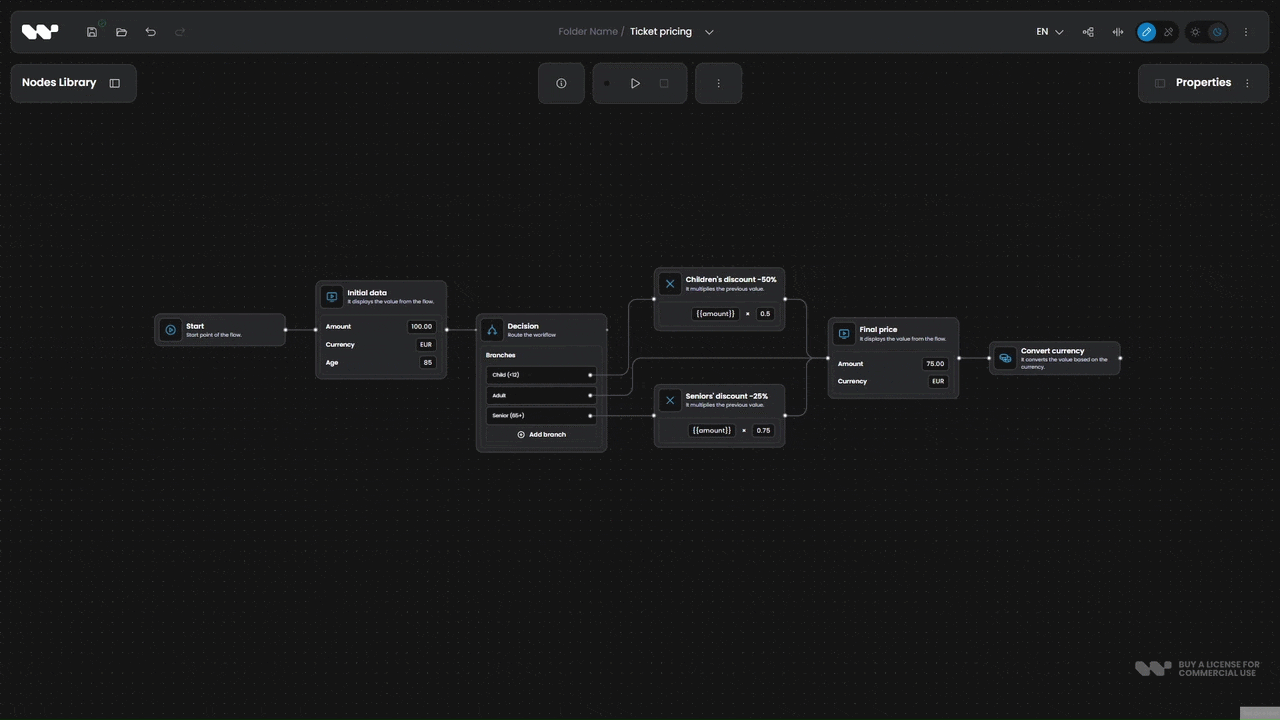Image resolution: width=1280 pixels, height=720 pixels.
Task: Redo the last undone action
Action: pyautogui.click(x=180, y=32)
